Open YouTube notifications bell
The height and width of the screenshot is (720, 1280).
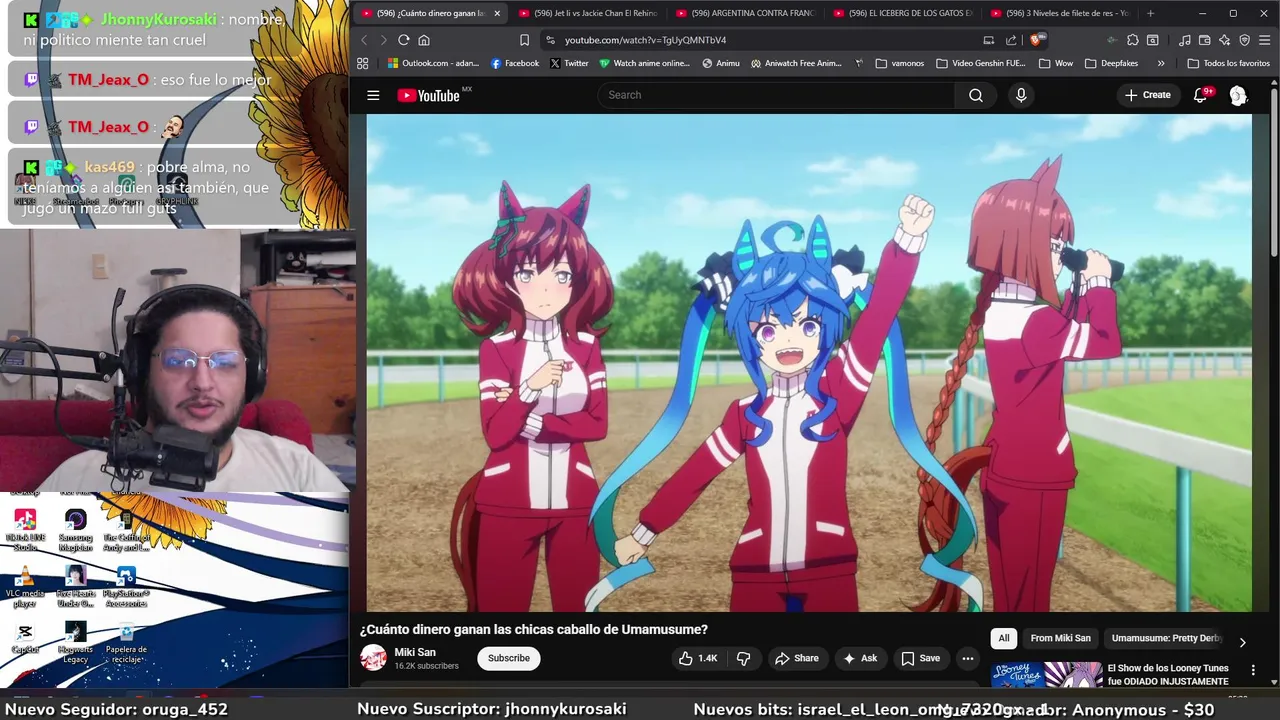1201,95
